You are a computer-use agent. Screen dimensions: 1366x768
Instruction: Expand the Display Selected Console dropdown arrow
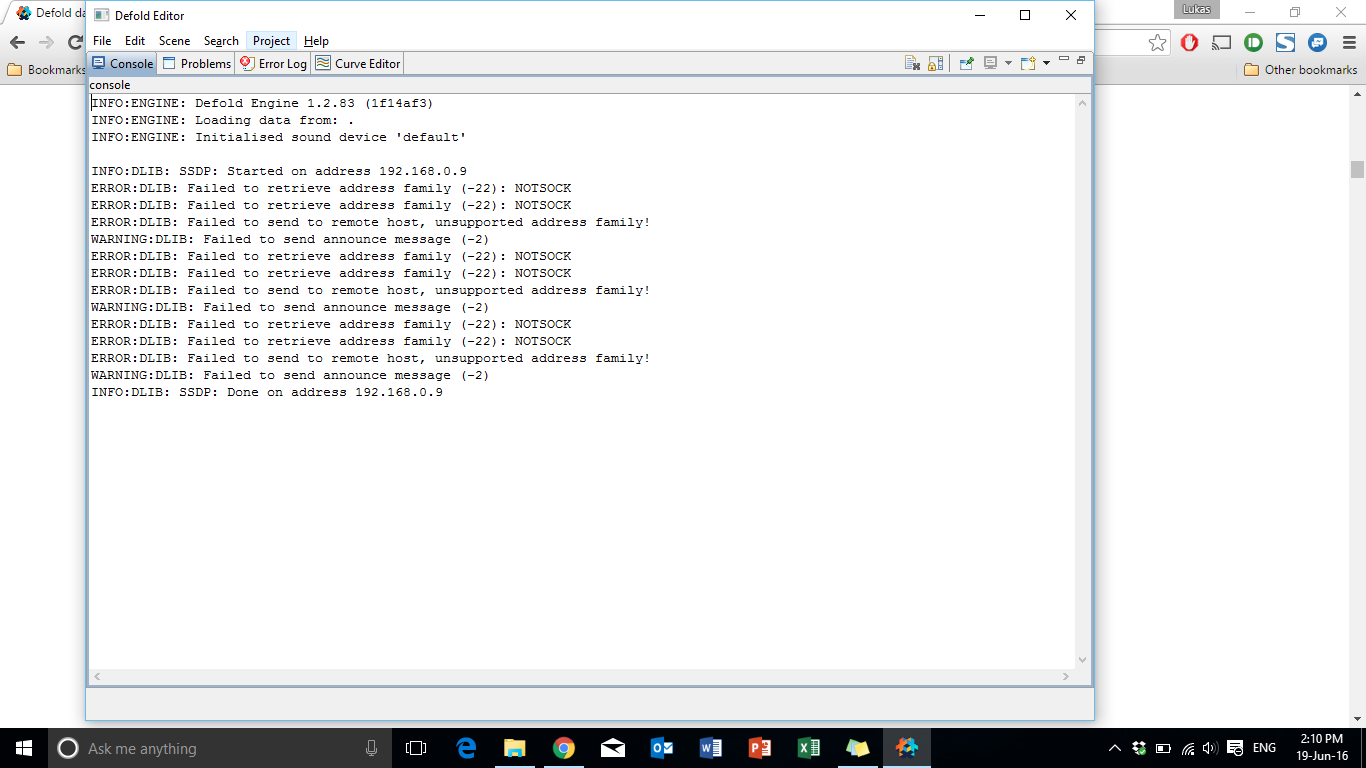tap(1008, 63)
